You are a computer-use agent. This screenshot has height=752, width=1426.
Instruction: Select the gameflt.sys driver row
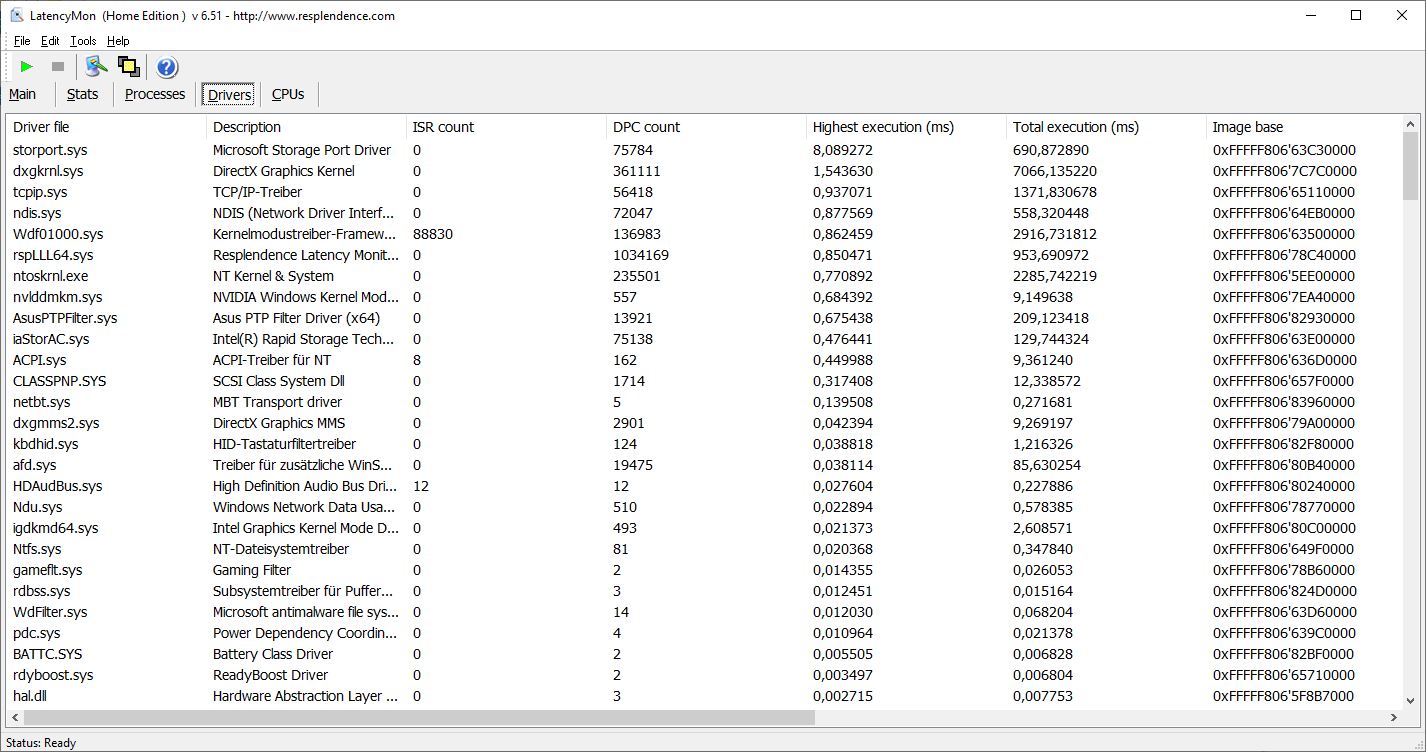(x=704, y=570)
